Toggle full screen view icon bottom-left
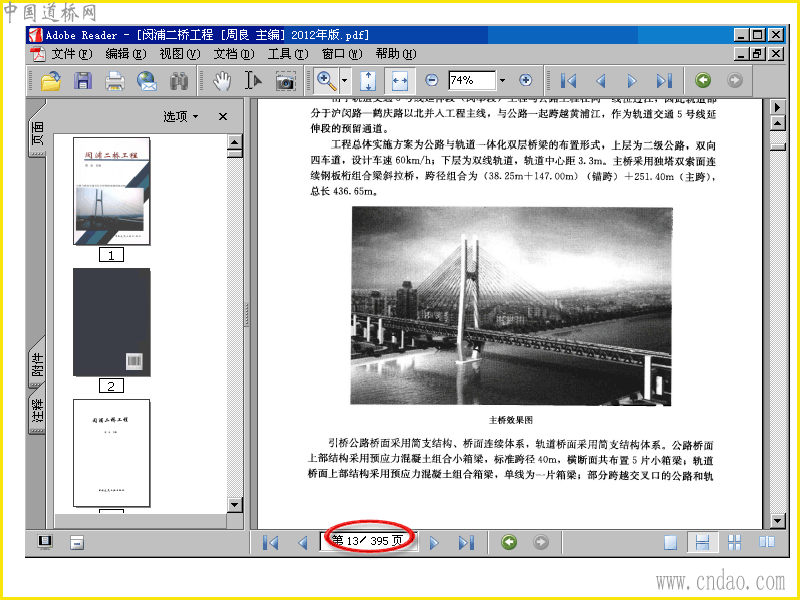This screenshot has width=800, height=600. pos(45,542)
